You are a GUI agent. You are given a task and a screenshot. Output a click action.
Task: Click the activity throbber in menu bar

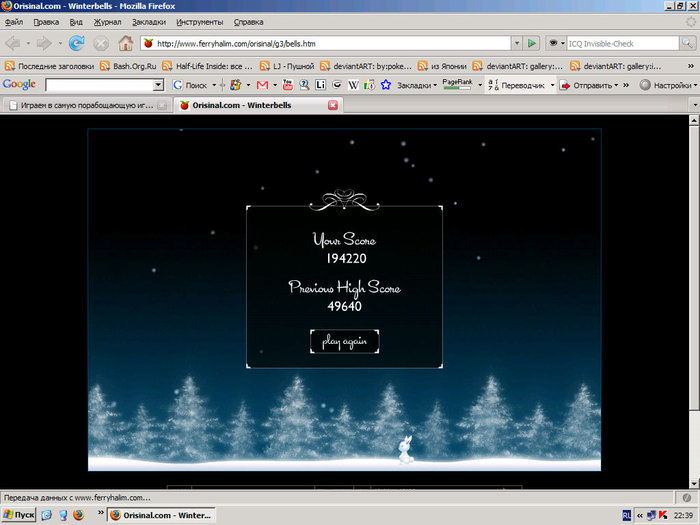pyautogui.click(x=690, y=22)
